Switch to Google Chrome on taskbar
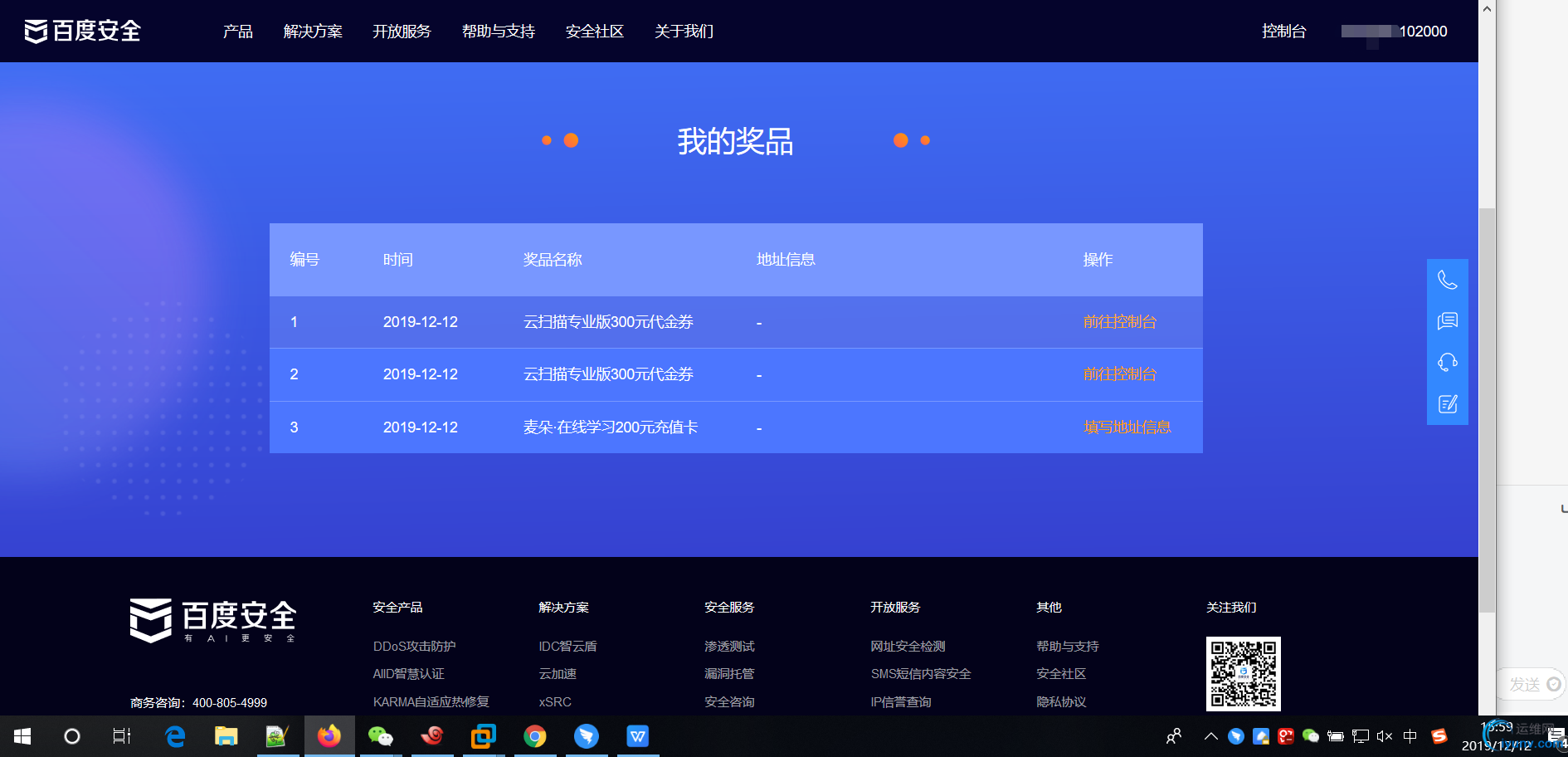 (535, 736)
